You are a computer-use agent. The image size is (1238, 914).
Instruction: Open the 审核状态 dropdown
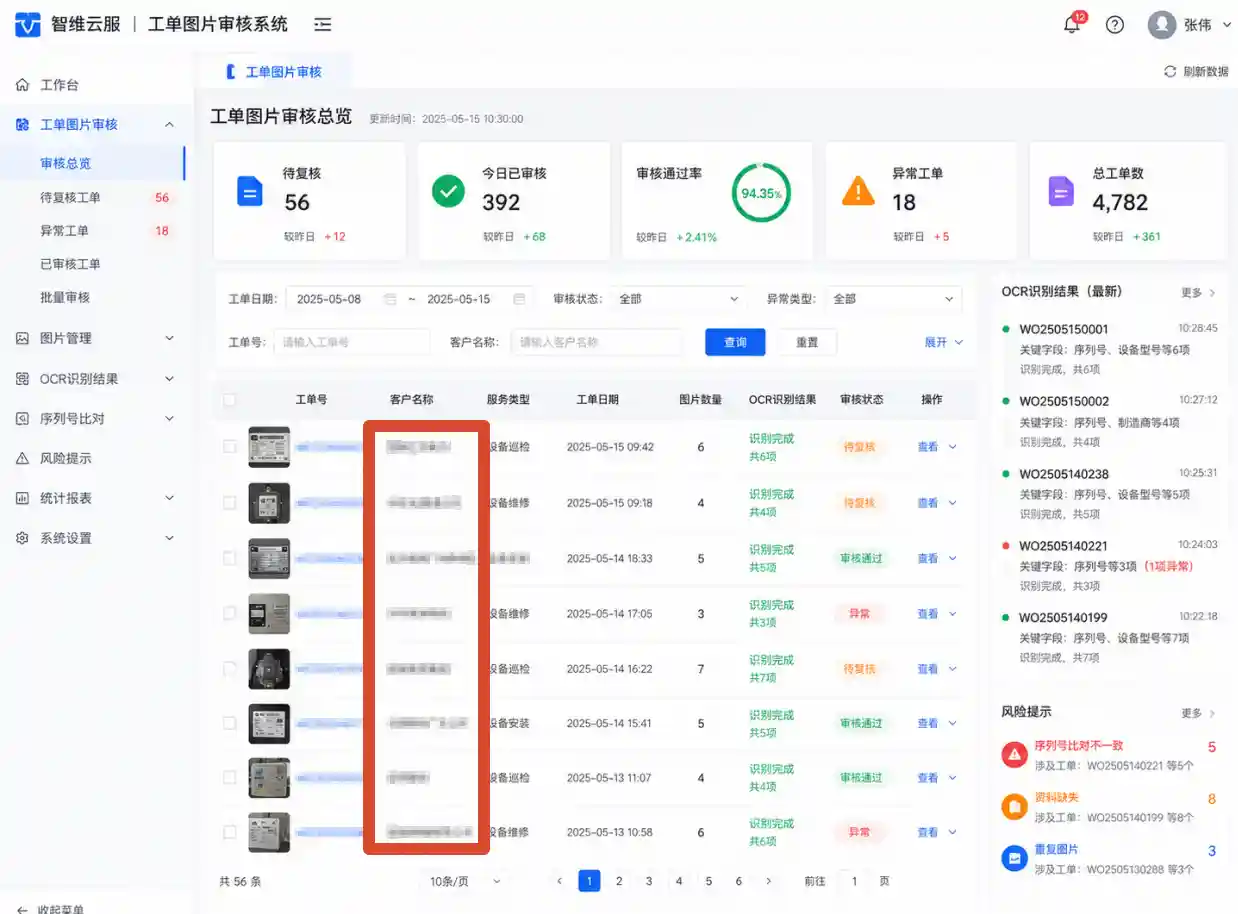point(679,299)
